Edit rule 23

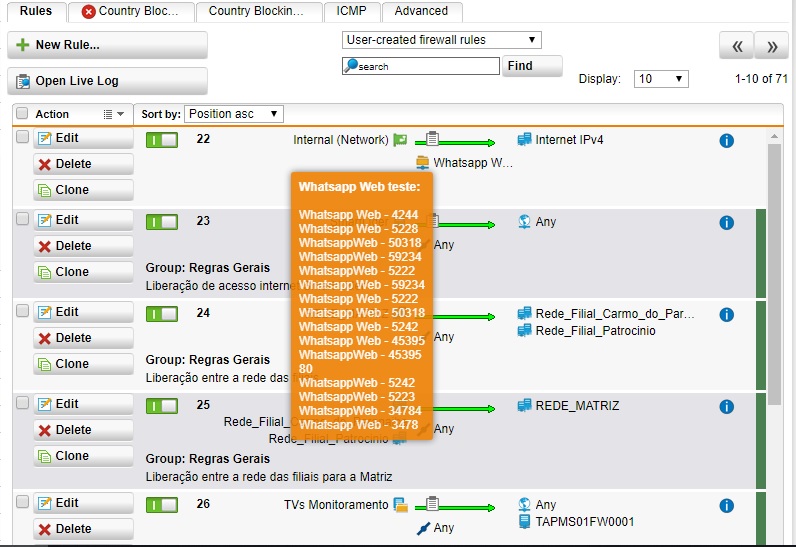pyautogui.click(x=84, y=220)
